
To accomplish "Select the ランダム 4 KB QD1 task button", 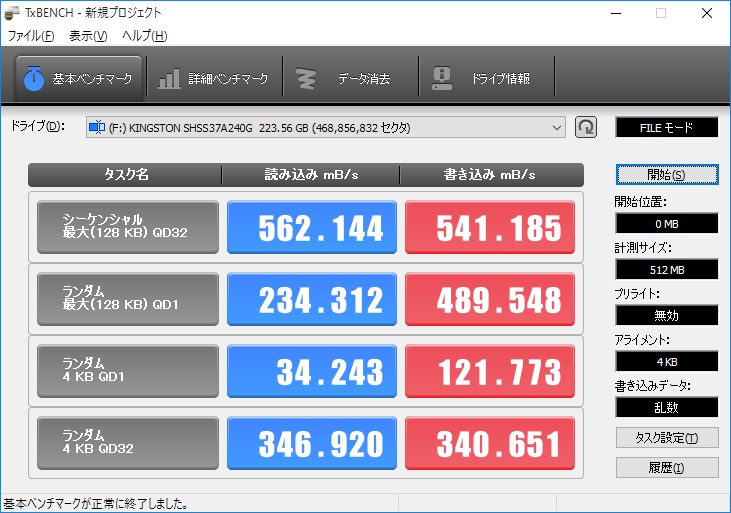I will 128,371.
